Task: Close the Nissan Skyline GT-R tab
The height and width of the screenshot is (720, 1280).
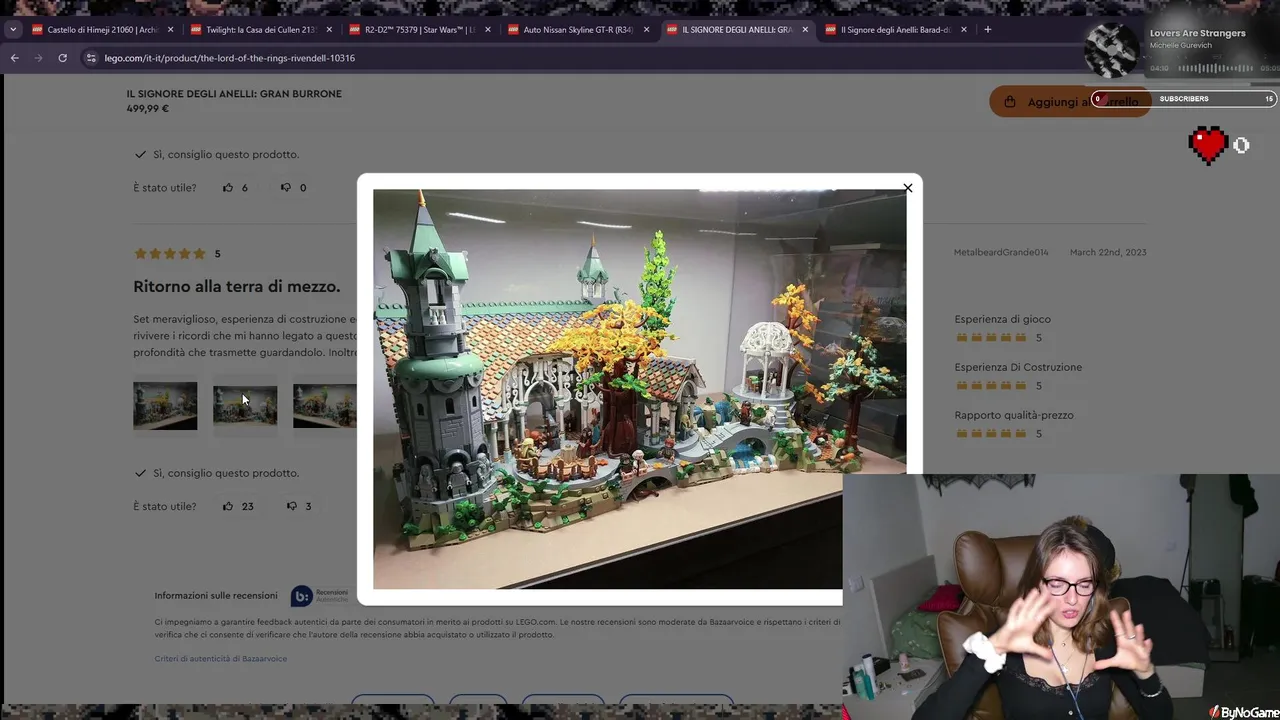Action: point(646,30)
